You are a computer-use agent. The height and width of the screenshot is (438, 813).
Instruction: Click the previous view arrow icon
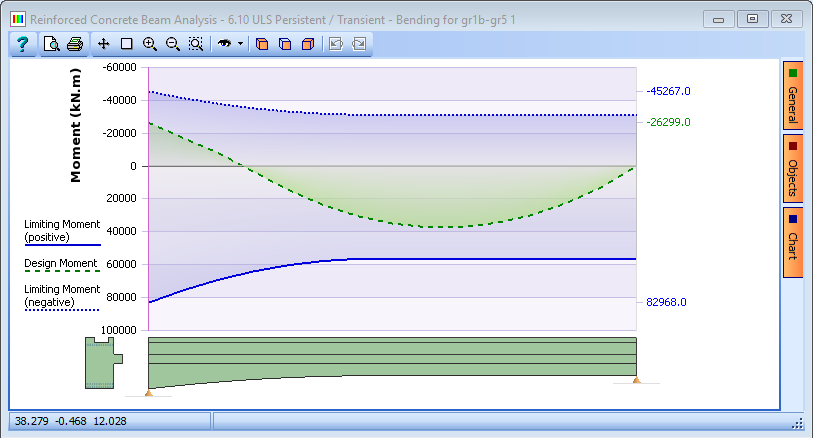[336, 44]
